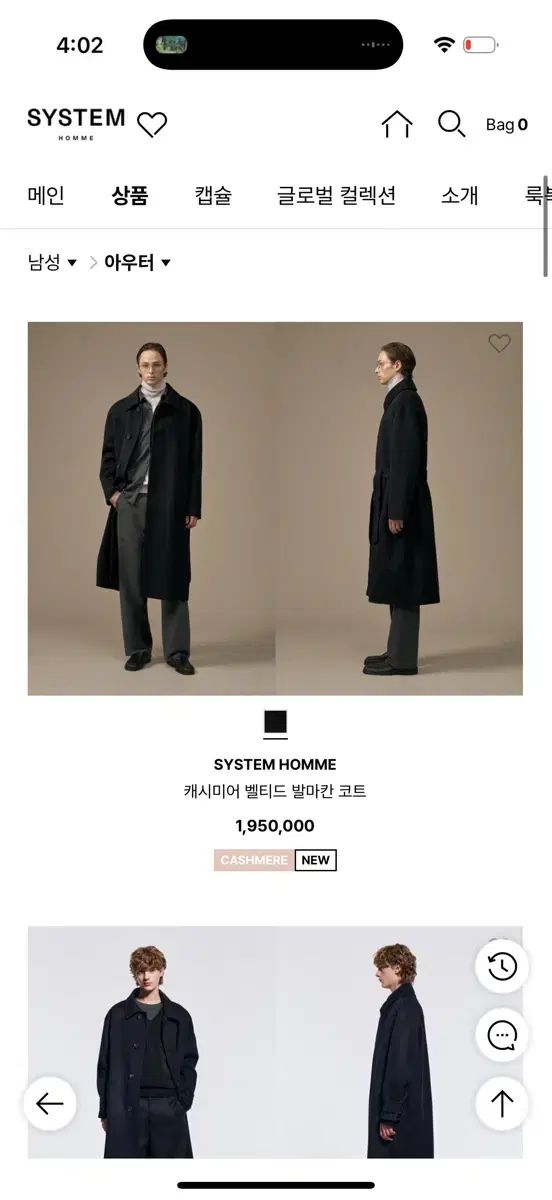The image size is (552, 1200).
Task: Open search with the magnifier icon
Action: click(x=452, y=124)
